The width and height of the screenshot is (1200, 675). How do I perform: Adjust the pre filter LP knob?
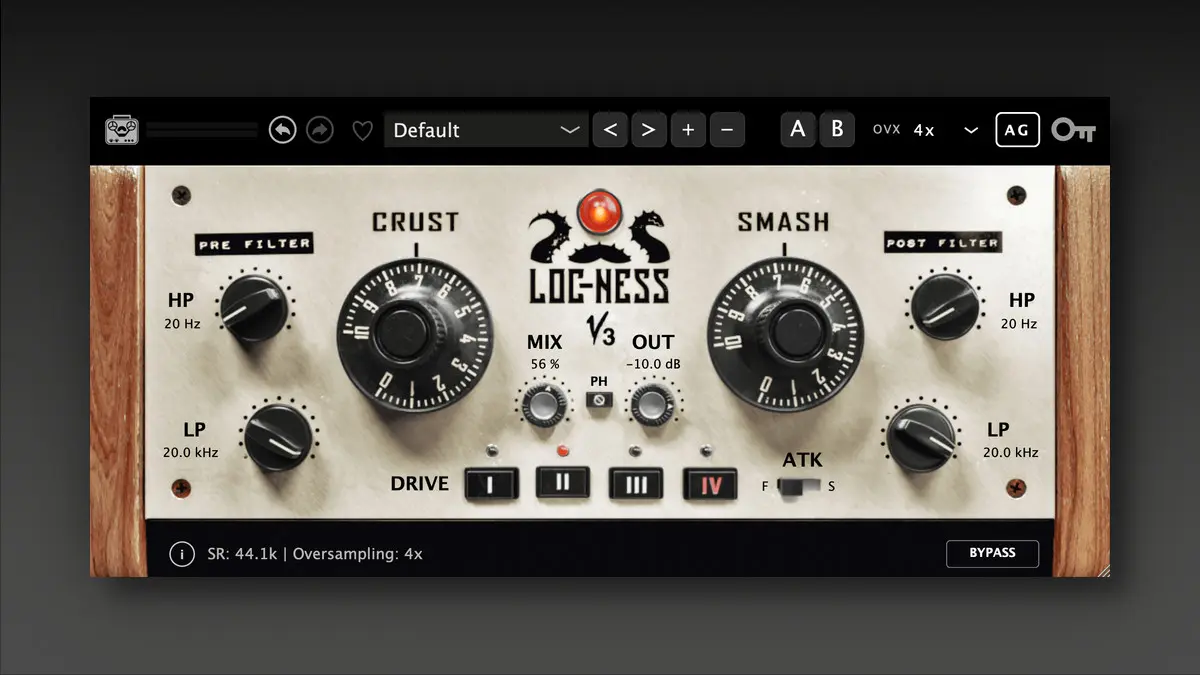[x=278, y=437]
